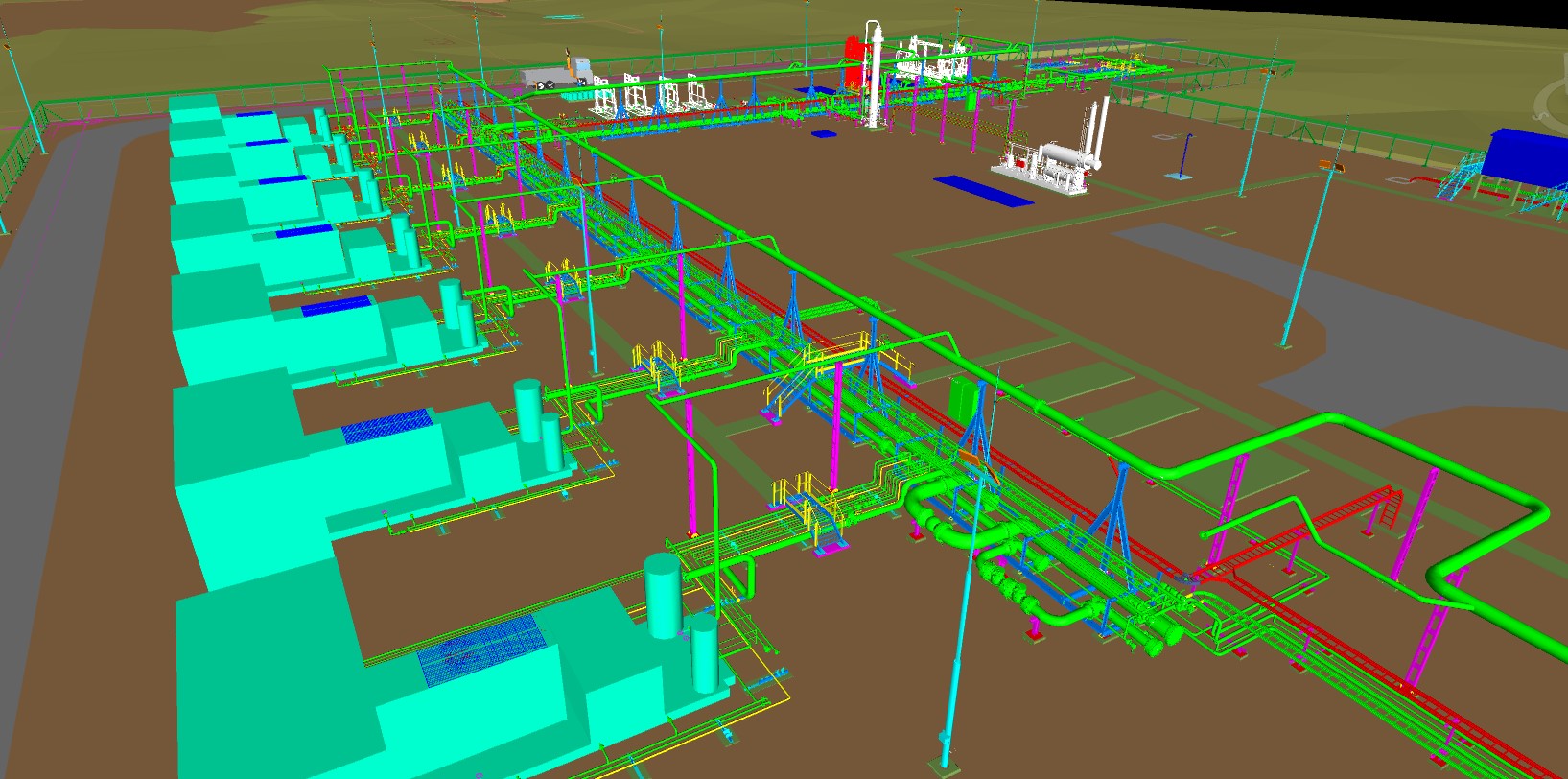Select the nearest tall cyan cylindrical tank
Viewport: 1568px width, 779px height.
[662, 597]
